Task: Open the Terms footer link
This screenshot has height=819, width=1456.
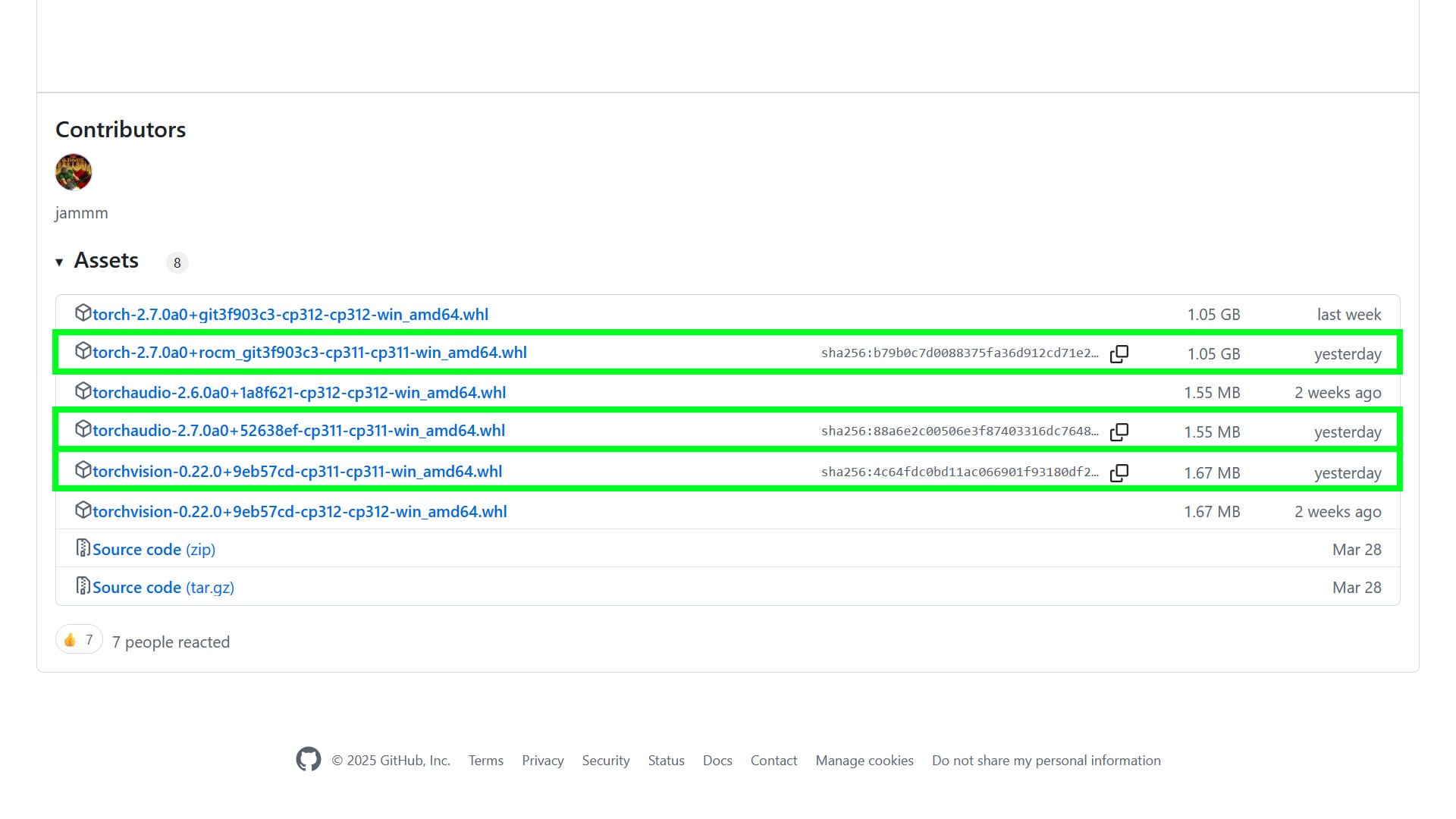Action: click(486, 761)
